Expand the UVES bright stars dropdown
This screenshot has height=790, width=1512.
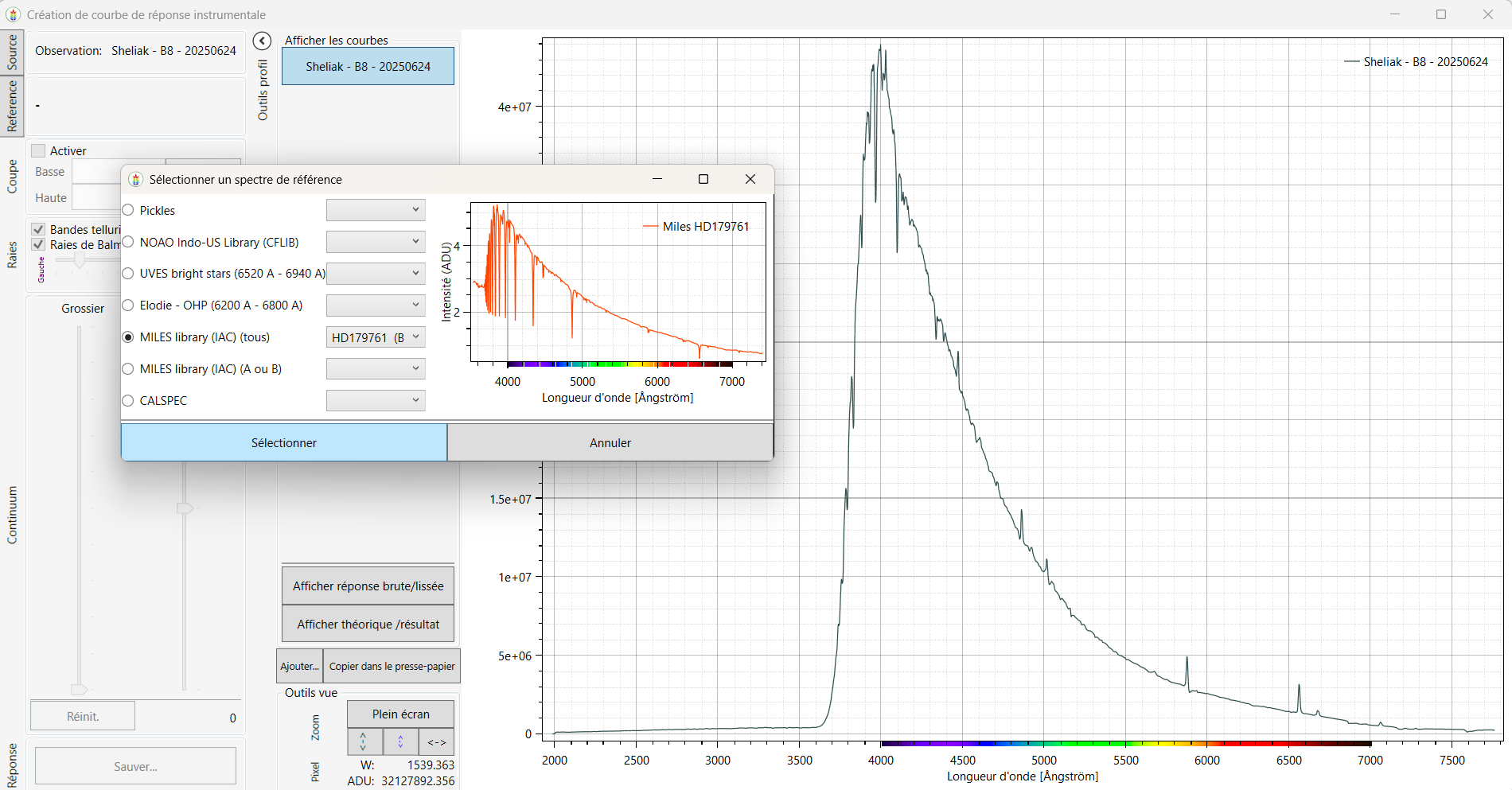(x=376, y=274)
